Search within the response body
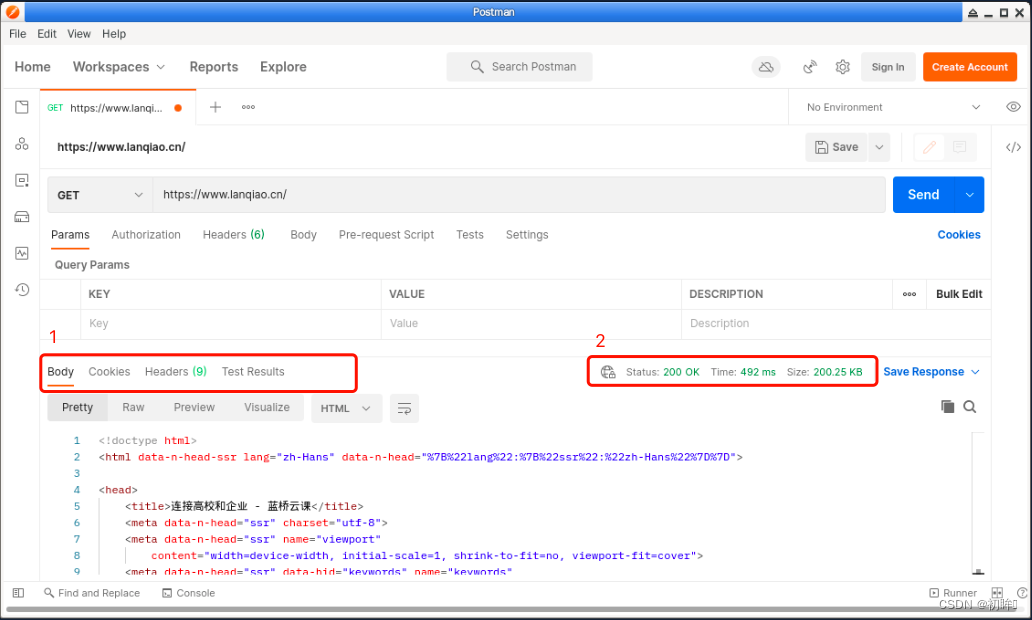1032x620 pixels. pos(969,407)
